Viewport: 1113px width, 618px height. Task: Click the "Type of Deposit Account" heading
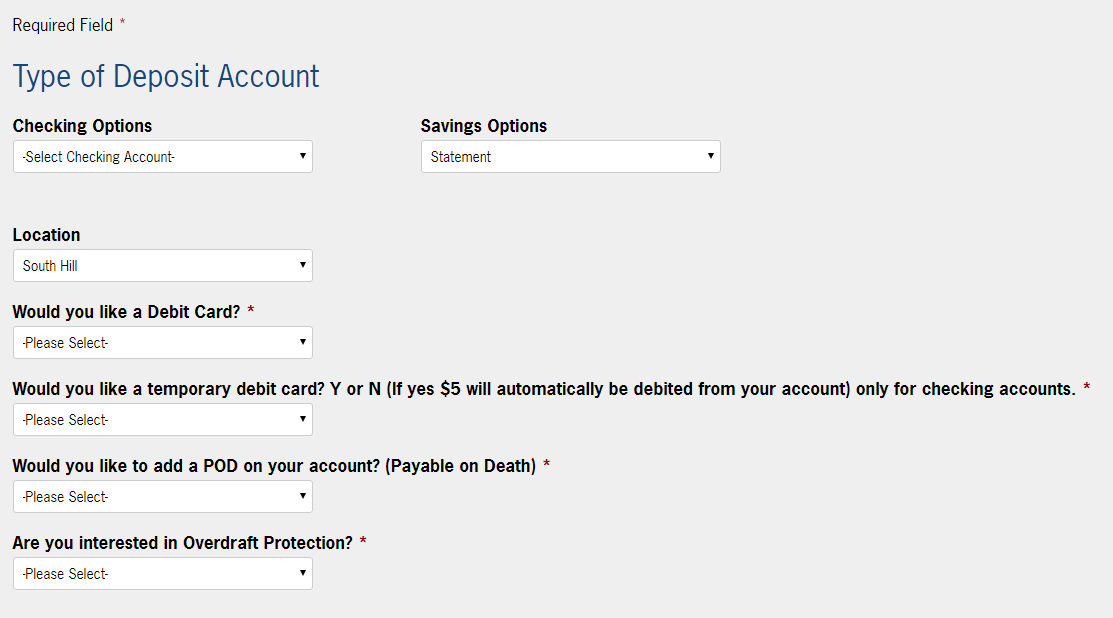point(166,77)
